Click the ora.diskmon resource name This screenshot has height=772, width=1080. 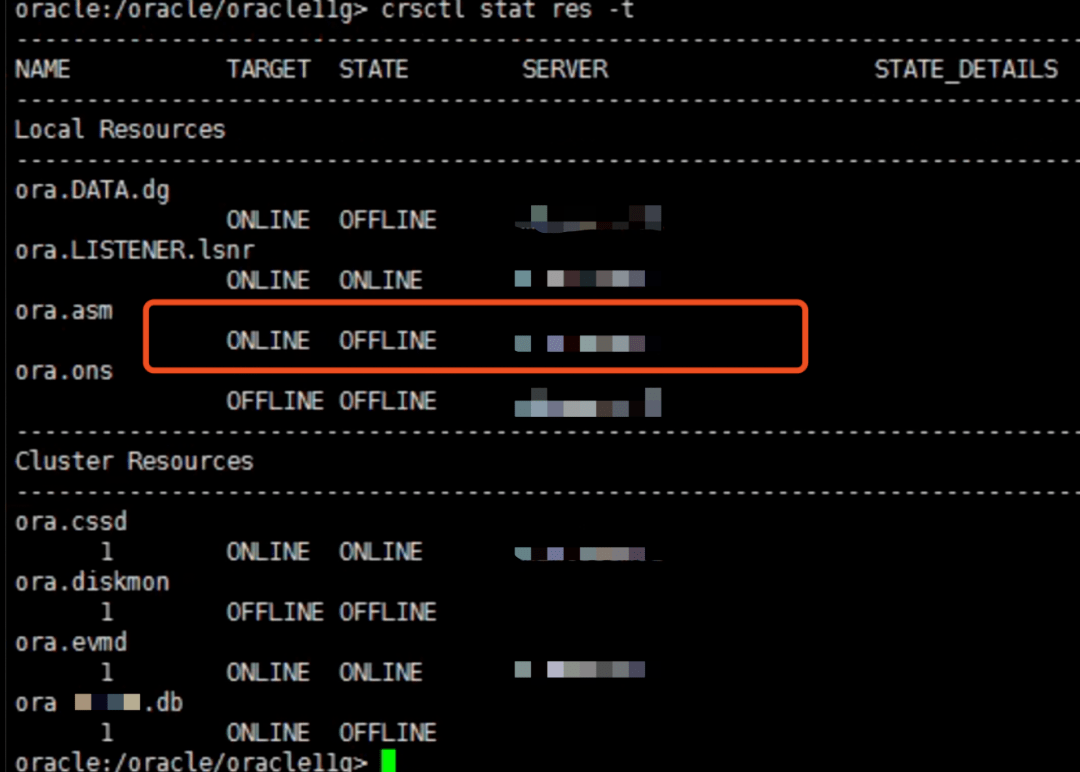(x=92, y=582)
